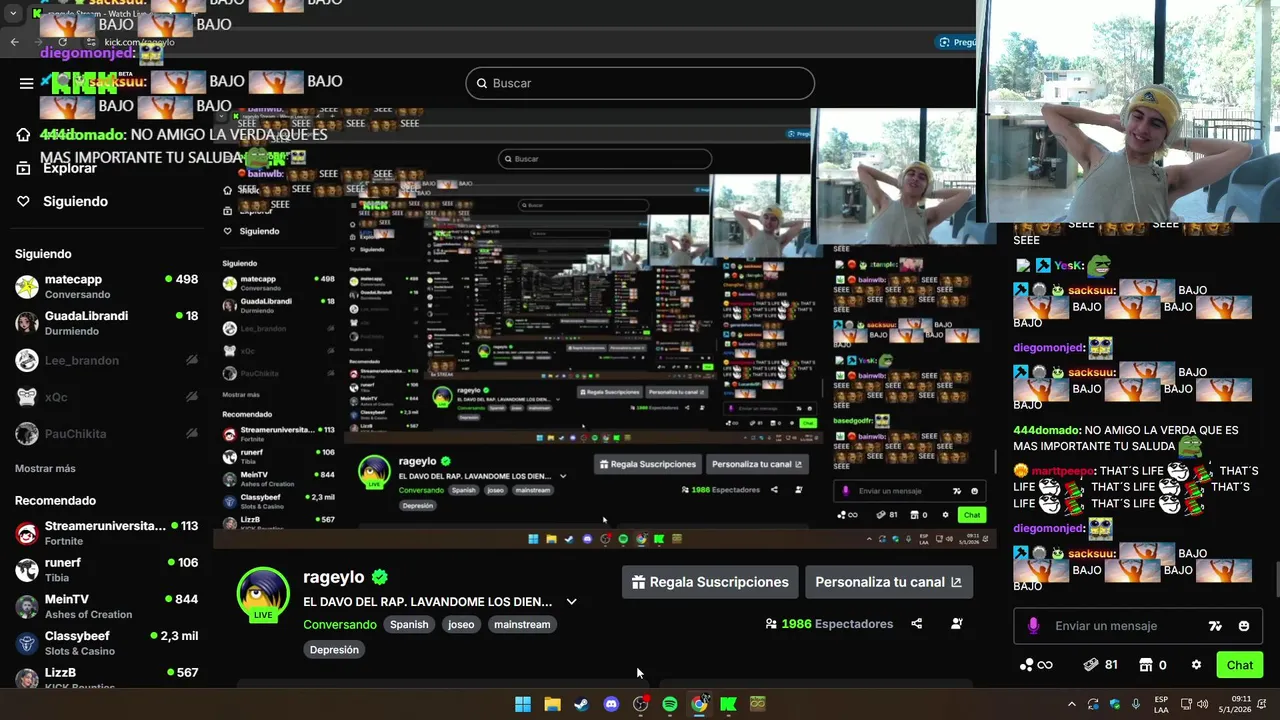The image size is (1280, 720).
Task: Show hidden system tray icons chevron
Action: (1072, 704)
